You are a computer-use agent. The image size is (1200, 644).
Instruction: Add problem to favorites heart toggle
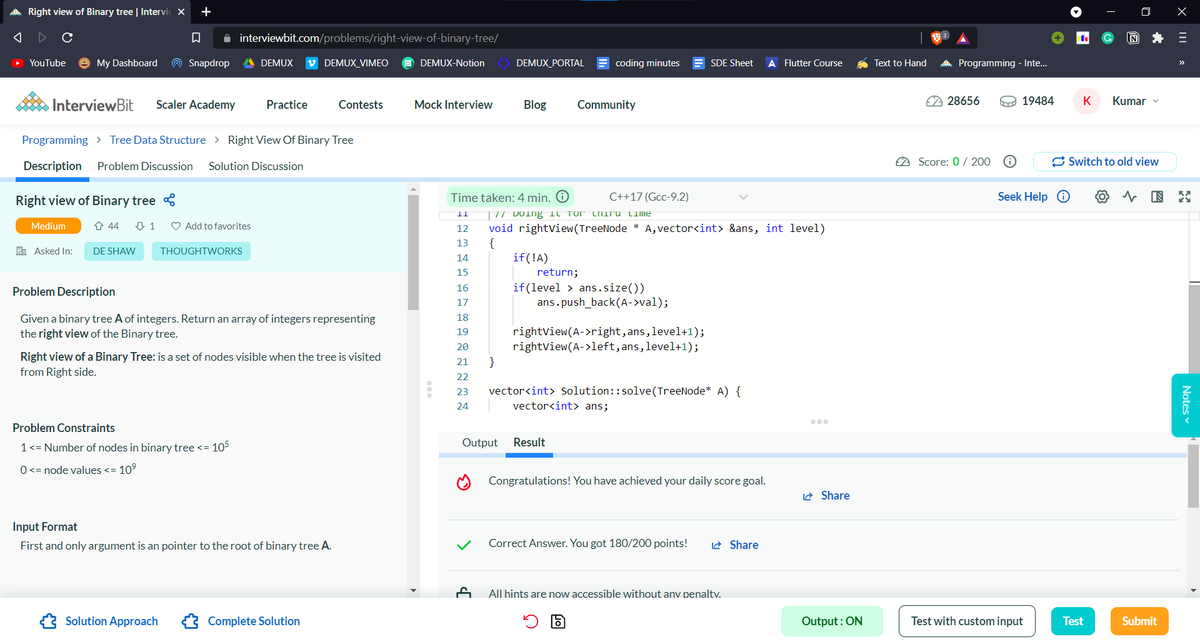176,226
